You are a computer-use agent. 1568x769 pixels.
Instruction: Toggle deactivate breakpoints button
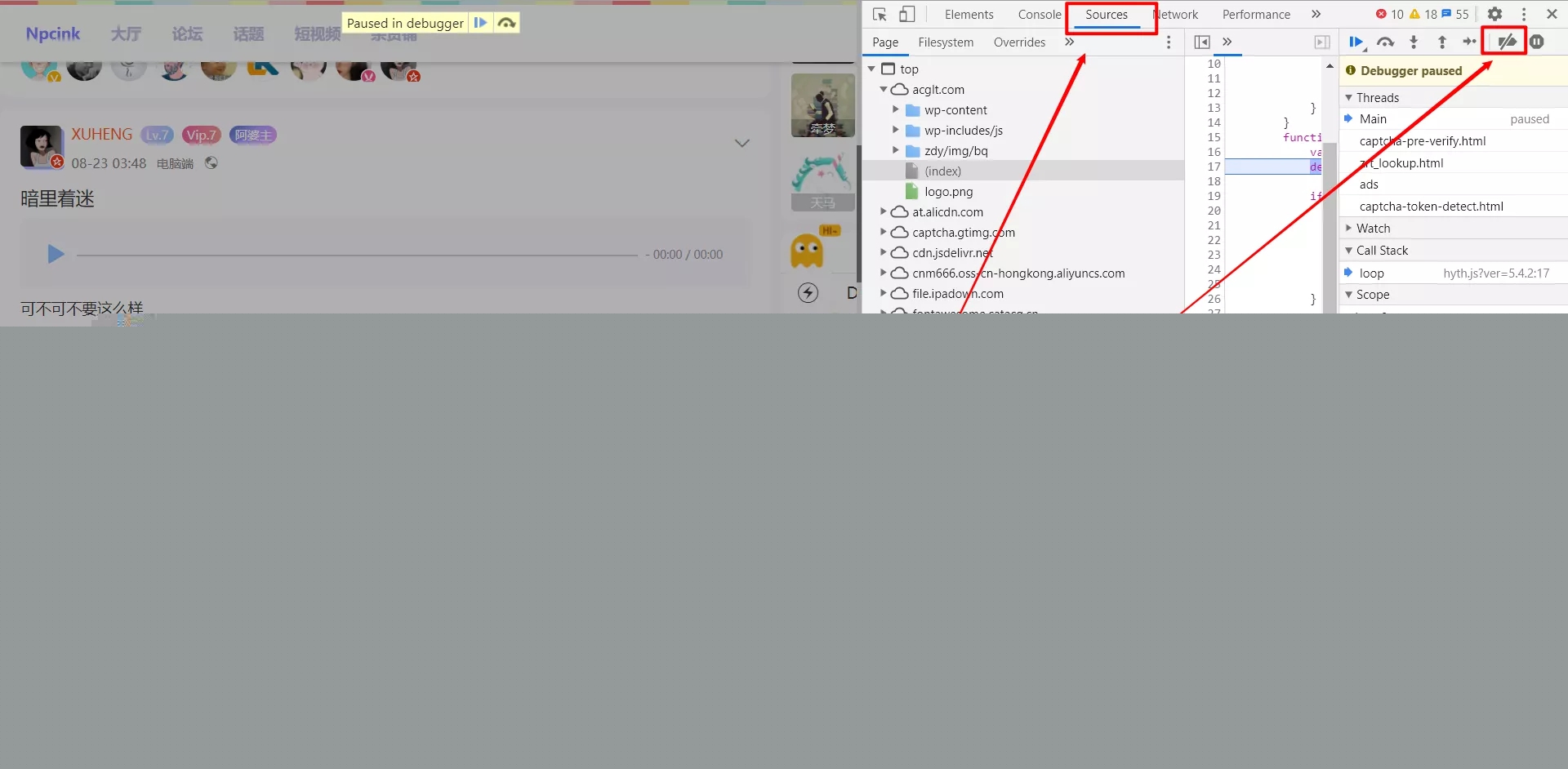click(1507, 42)
